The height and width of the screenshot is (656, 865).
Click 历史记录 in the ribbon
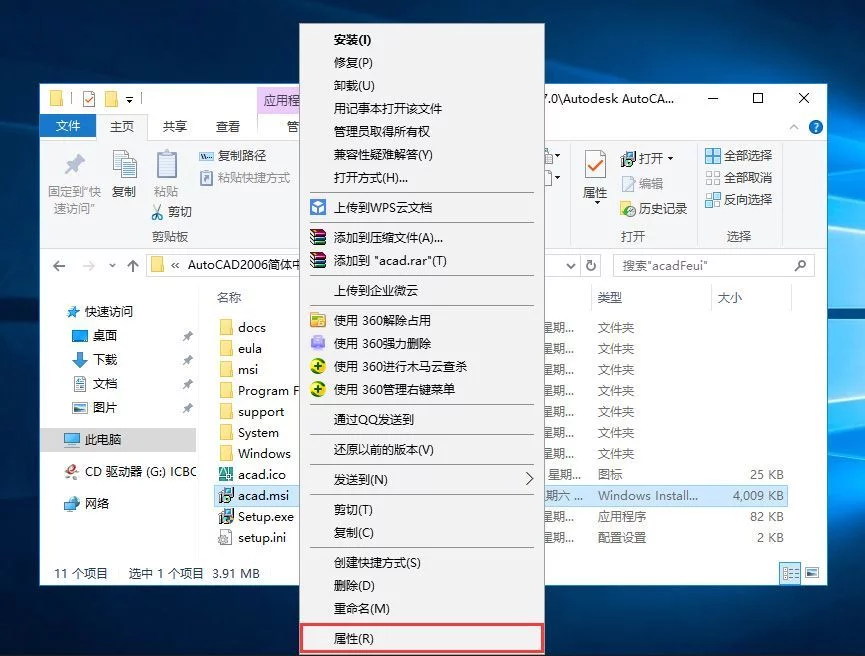click(x=654, y=209)
